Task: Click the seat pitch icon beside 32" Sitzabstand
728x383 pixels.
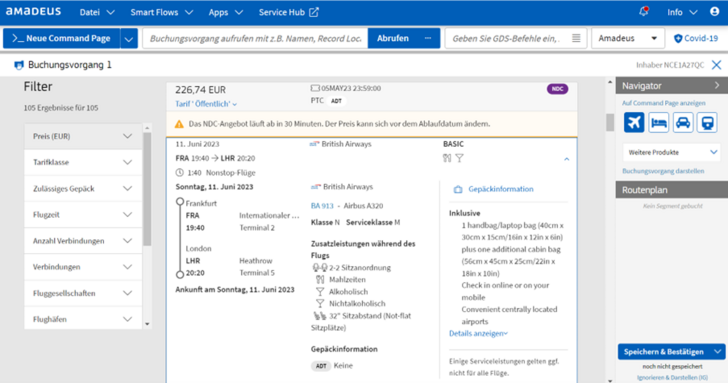Action: point(320,316)
